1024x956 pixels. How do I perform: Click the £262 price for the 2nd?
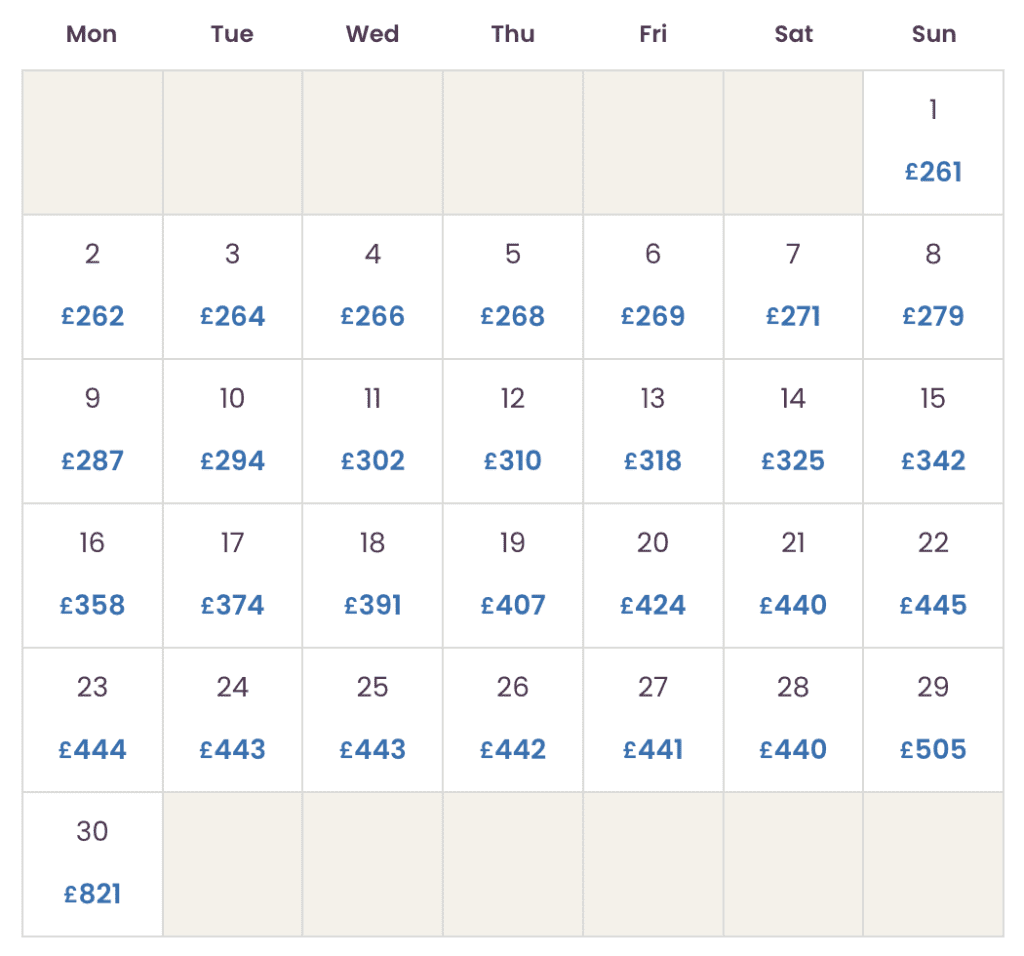(x=92, y=316)
